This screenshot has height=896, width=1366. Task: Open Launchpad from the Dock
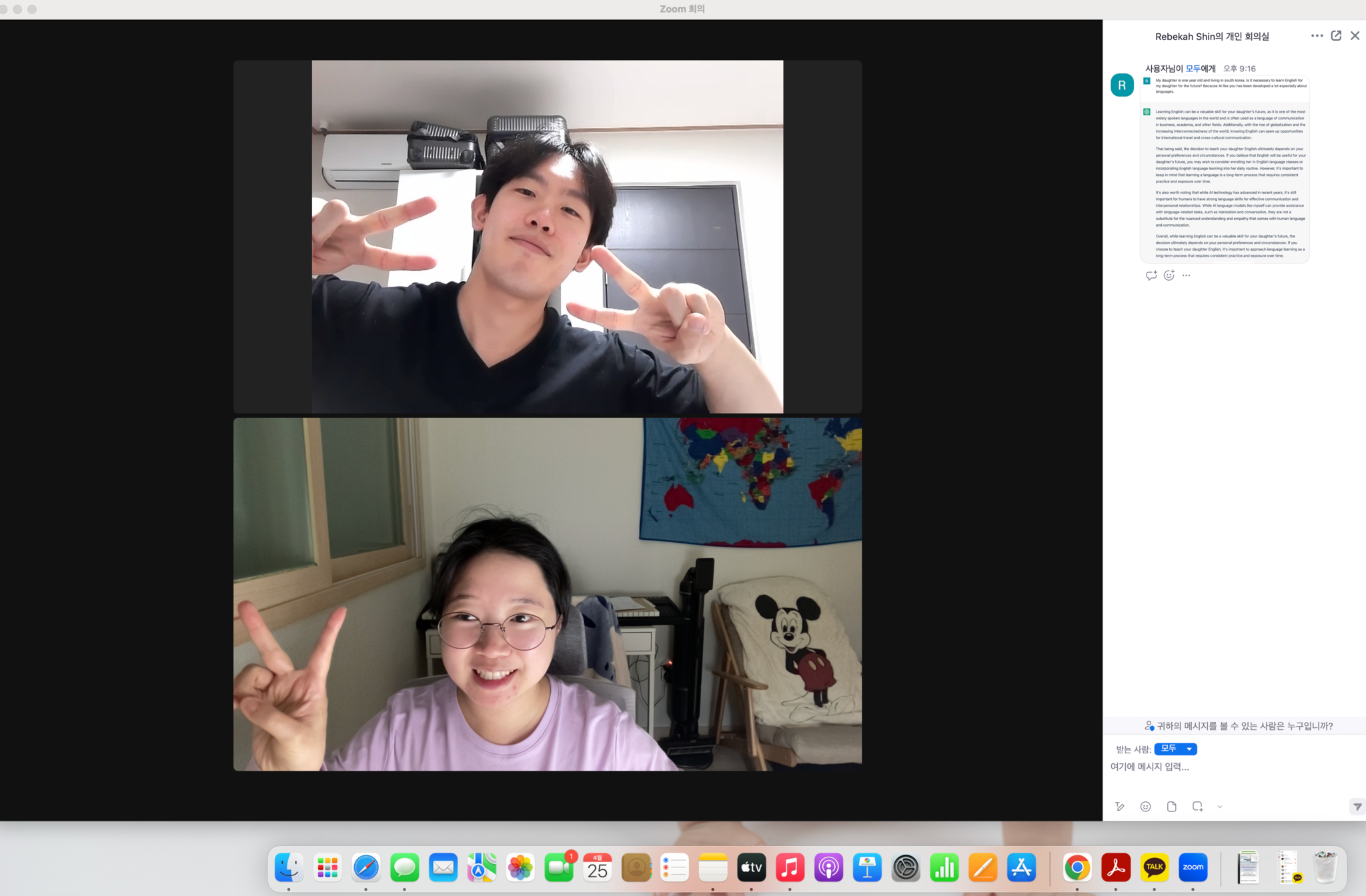pos(327,867)
